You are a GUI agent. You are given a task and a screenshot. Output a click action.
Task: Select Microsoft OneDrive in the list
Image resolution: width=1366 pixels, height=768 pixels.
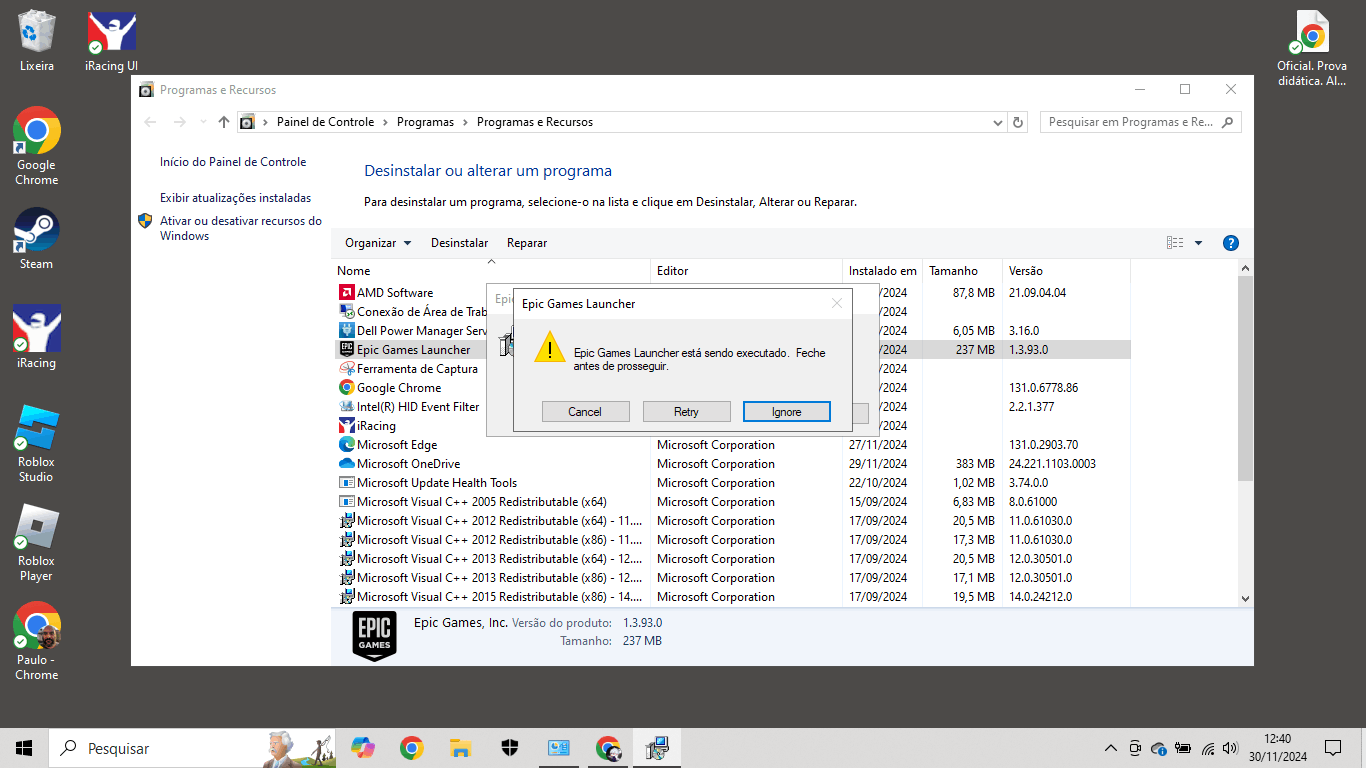[732, 464]
